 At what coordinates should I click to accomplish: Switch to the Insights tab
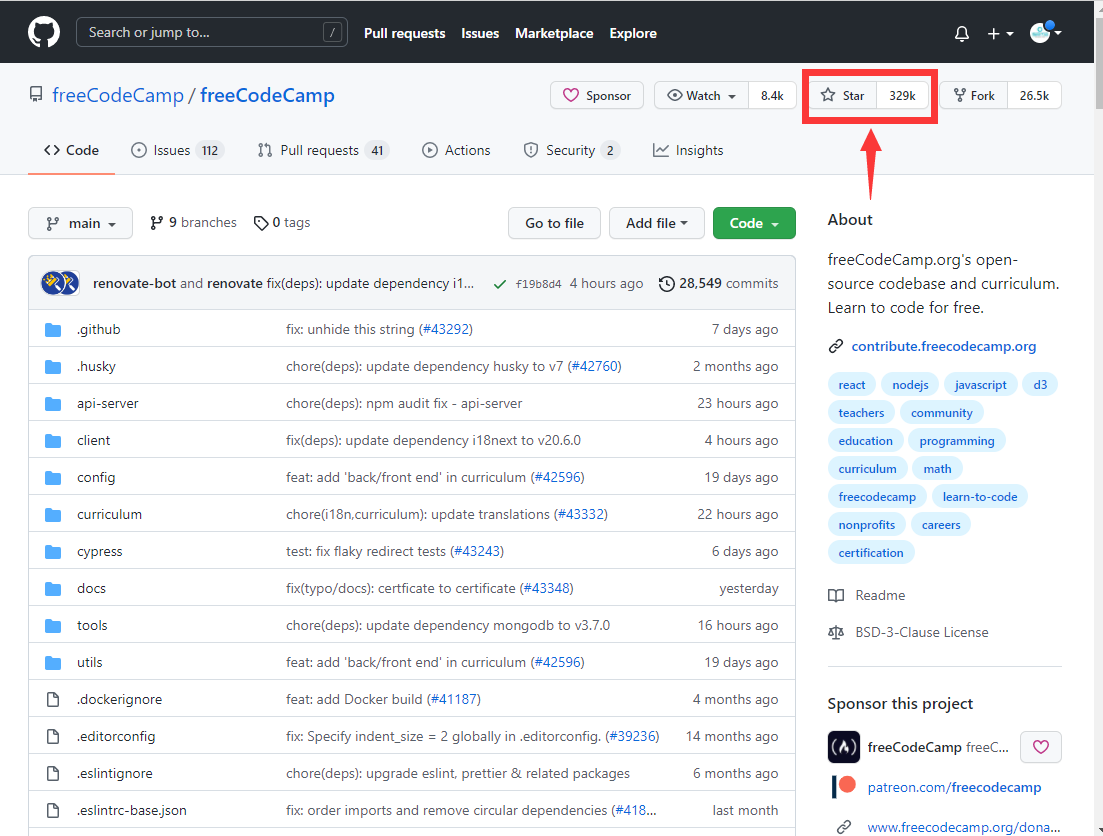[x=688, y=151]
